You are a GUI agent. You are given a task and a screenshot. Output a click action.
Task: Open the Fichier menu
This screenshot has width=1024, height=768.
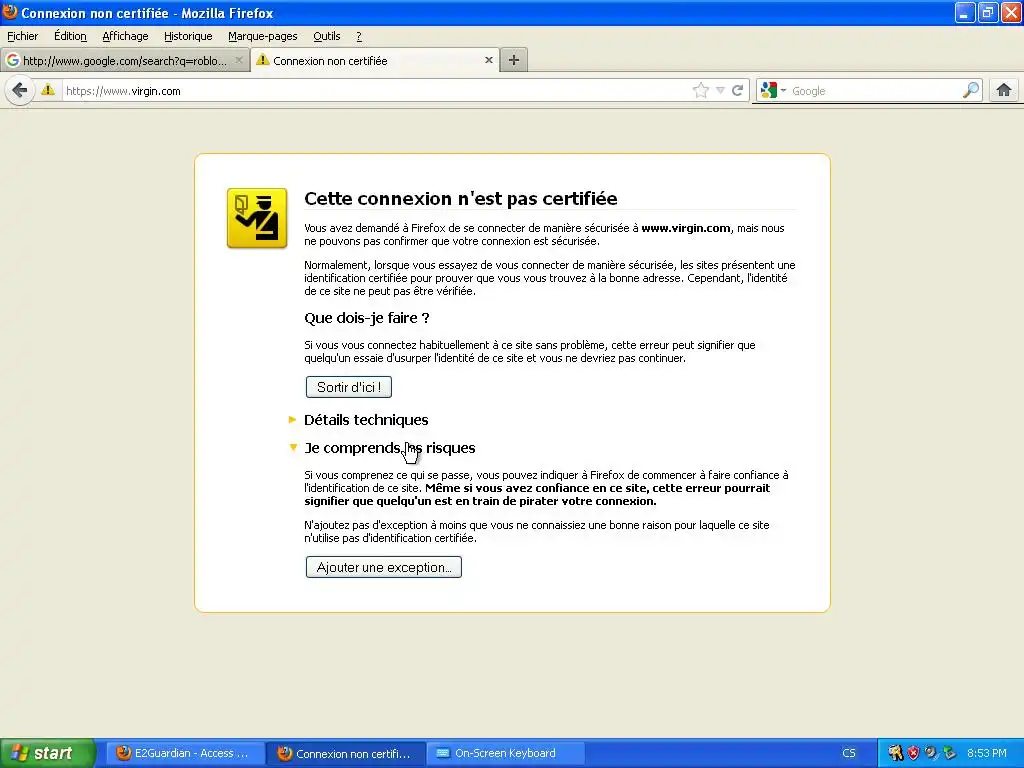pos(23,37)
